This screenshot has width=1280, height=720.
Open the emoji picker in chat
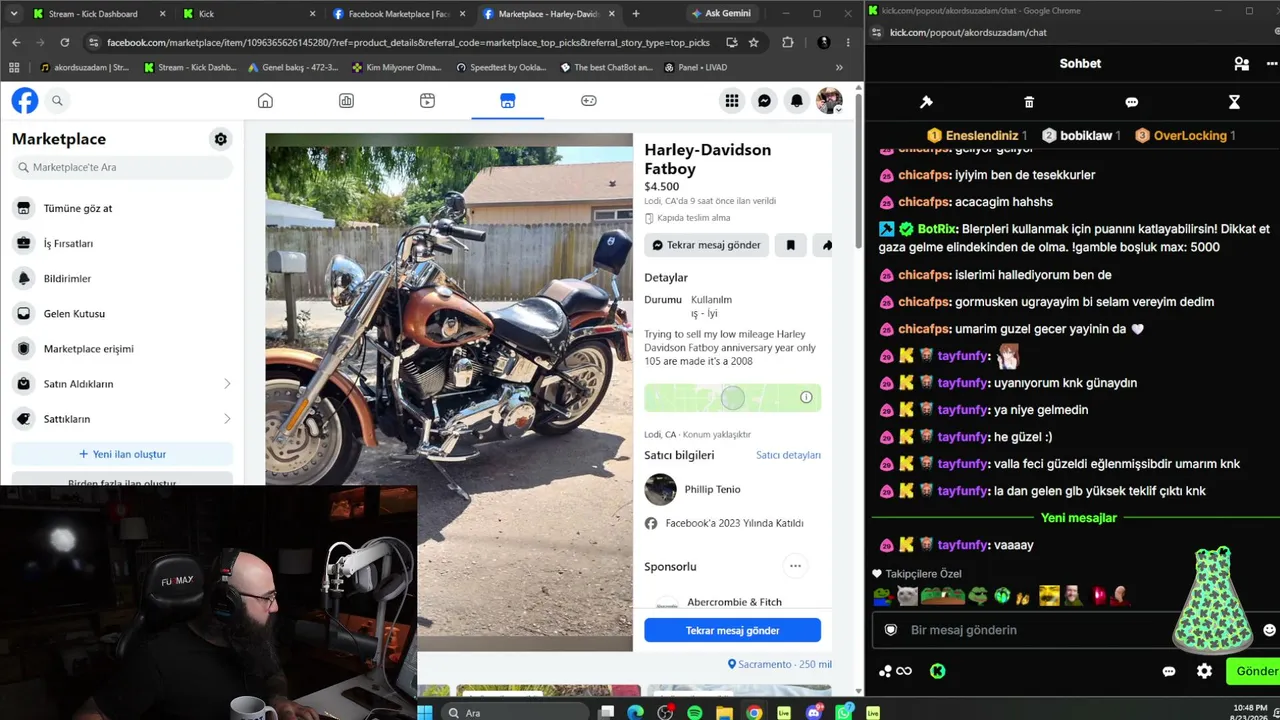point(1269,630)
